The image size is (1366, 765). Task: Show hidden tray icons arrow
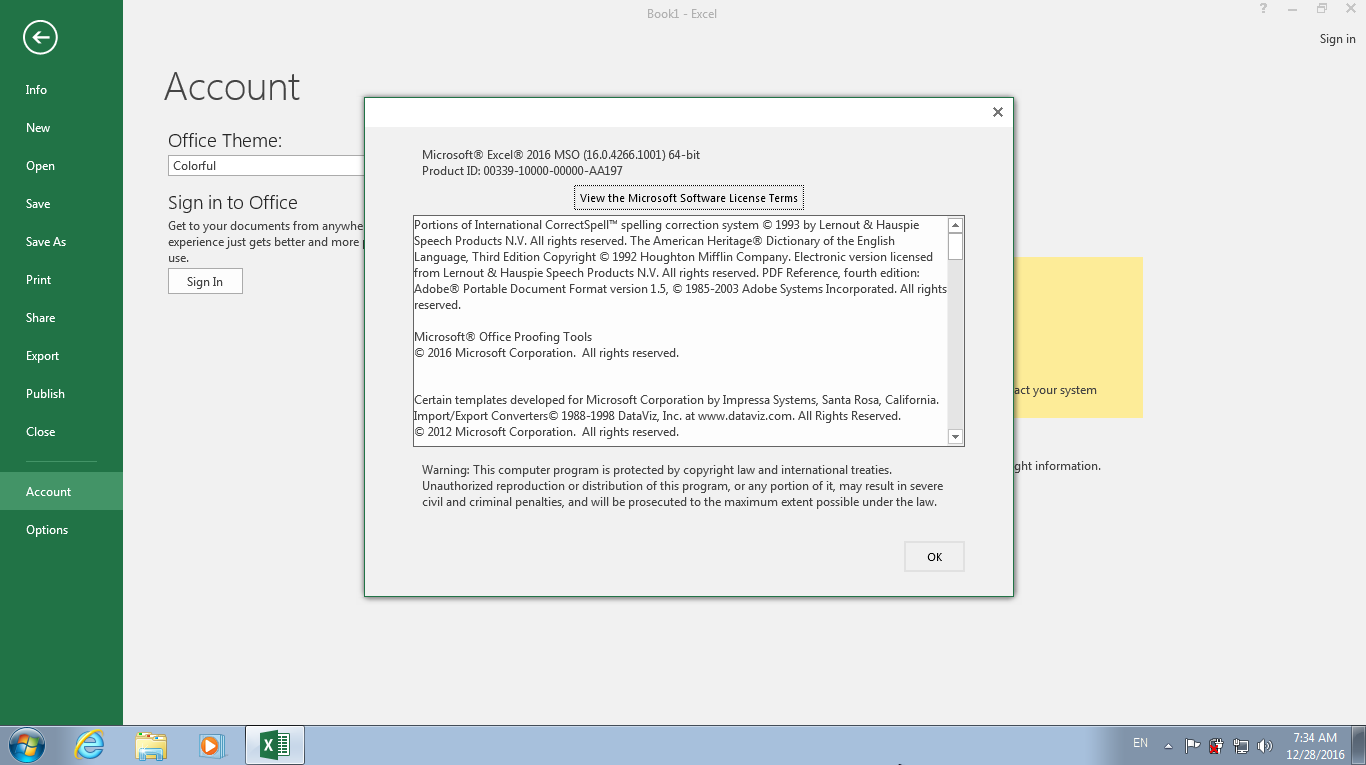pos(1168,746)
